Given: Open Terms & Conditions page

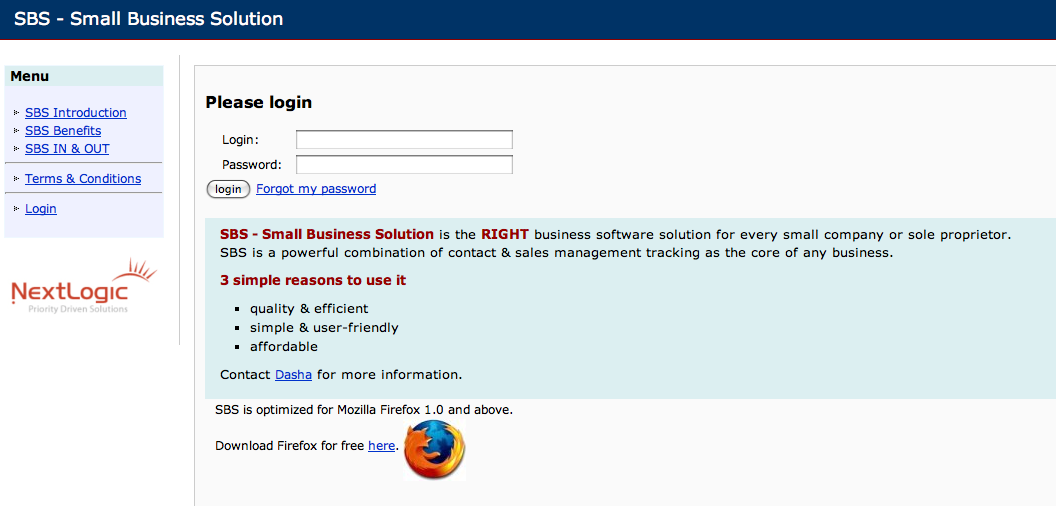Looking at the screenshot, I should tap(83, 179).
